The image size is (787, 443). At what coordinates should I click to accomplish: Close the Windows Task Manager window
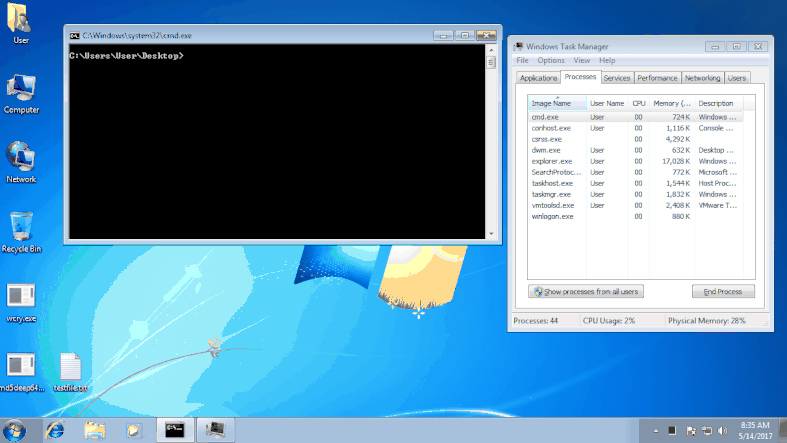[x=758, y=47]
